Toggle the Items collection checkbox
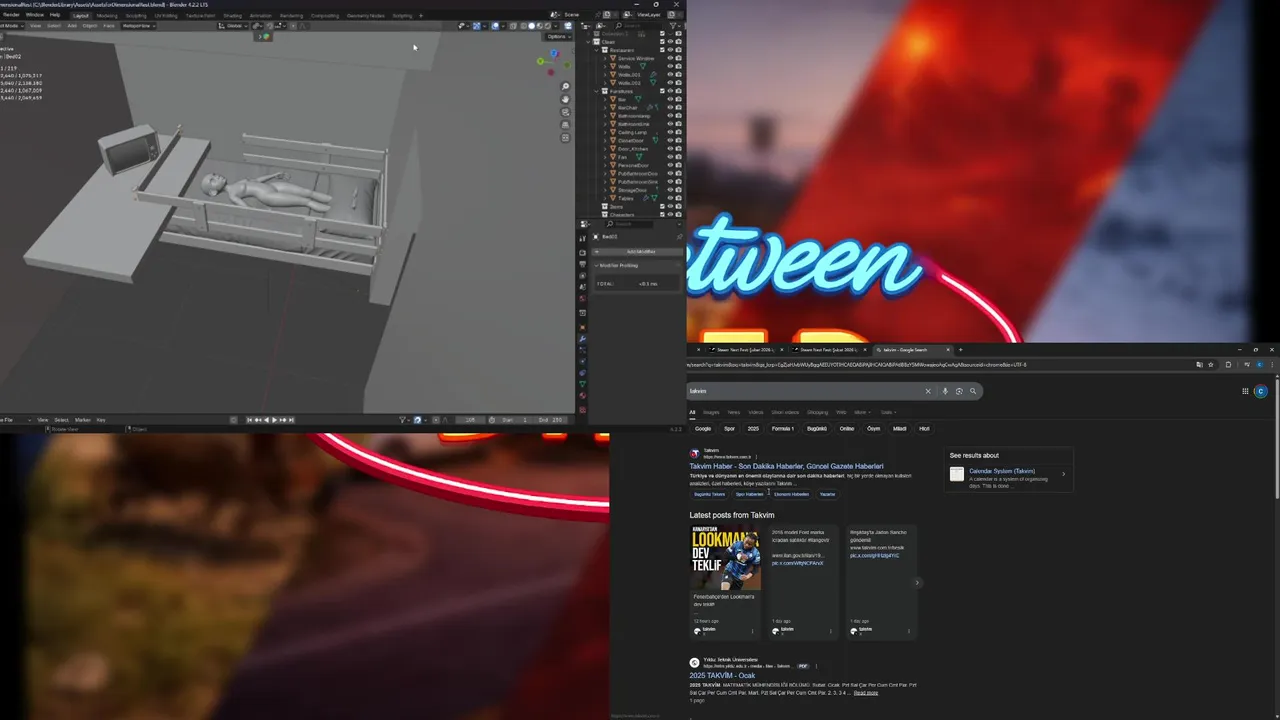 662,206
